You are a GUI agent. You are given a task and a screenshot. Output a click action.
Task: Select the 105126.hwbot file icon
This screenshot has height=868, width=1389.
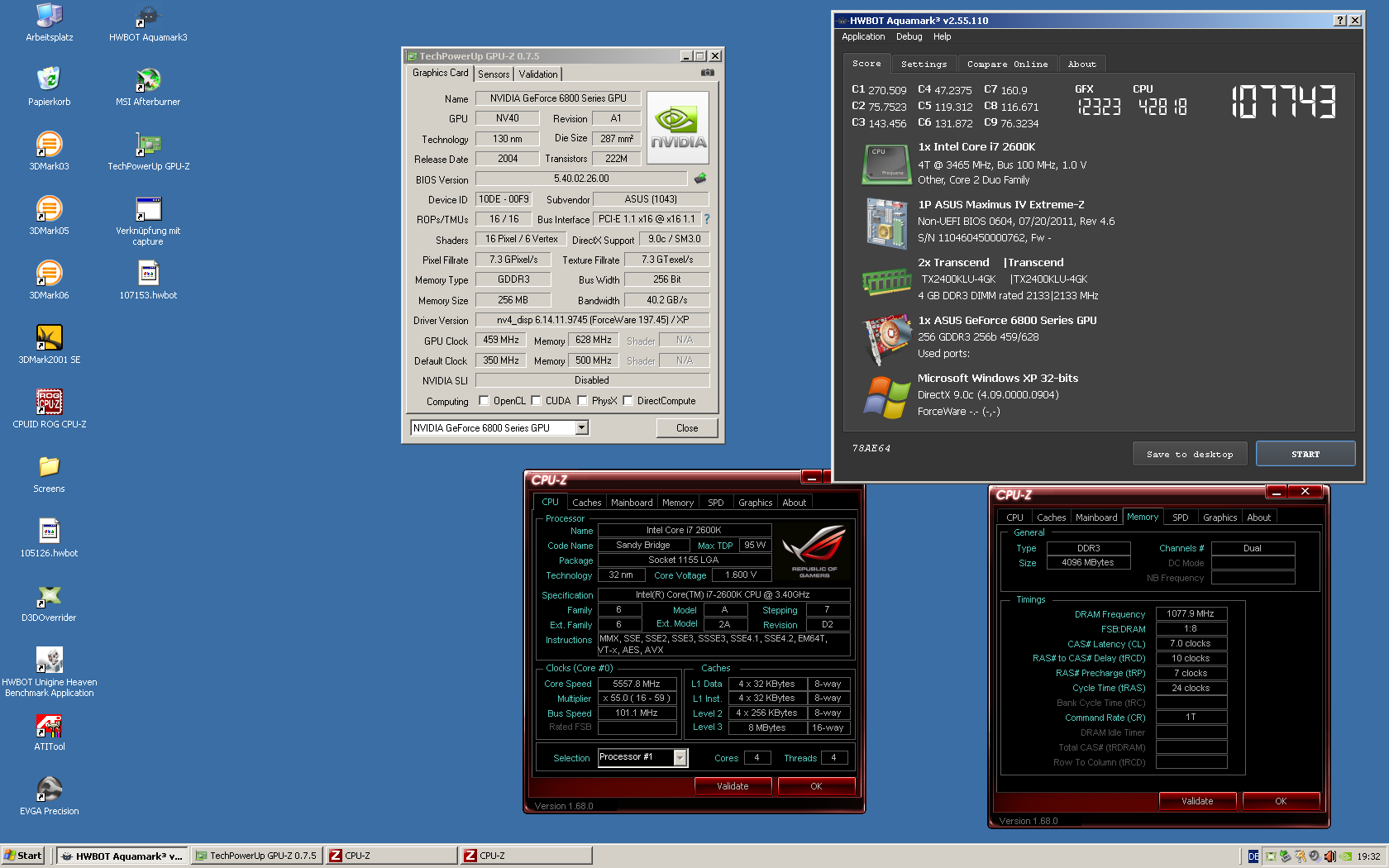[50, 537]
